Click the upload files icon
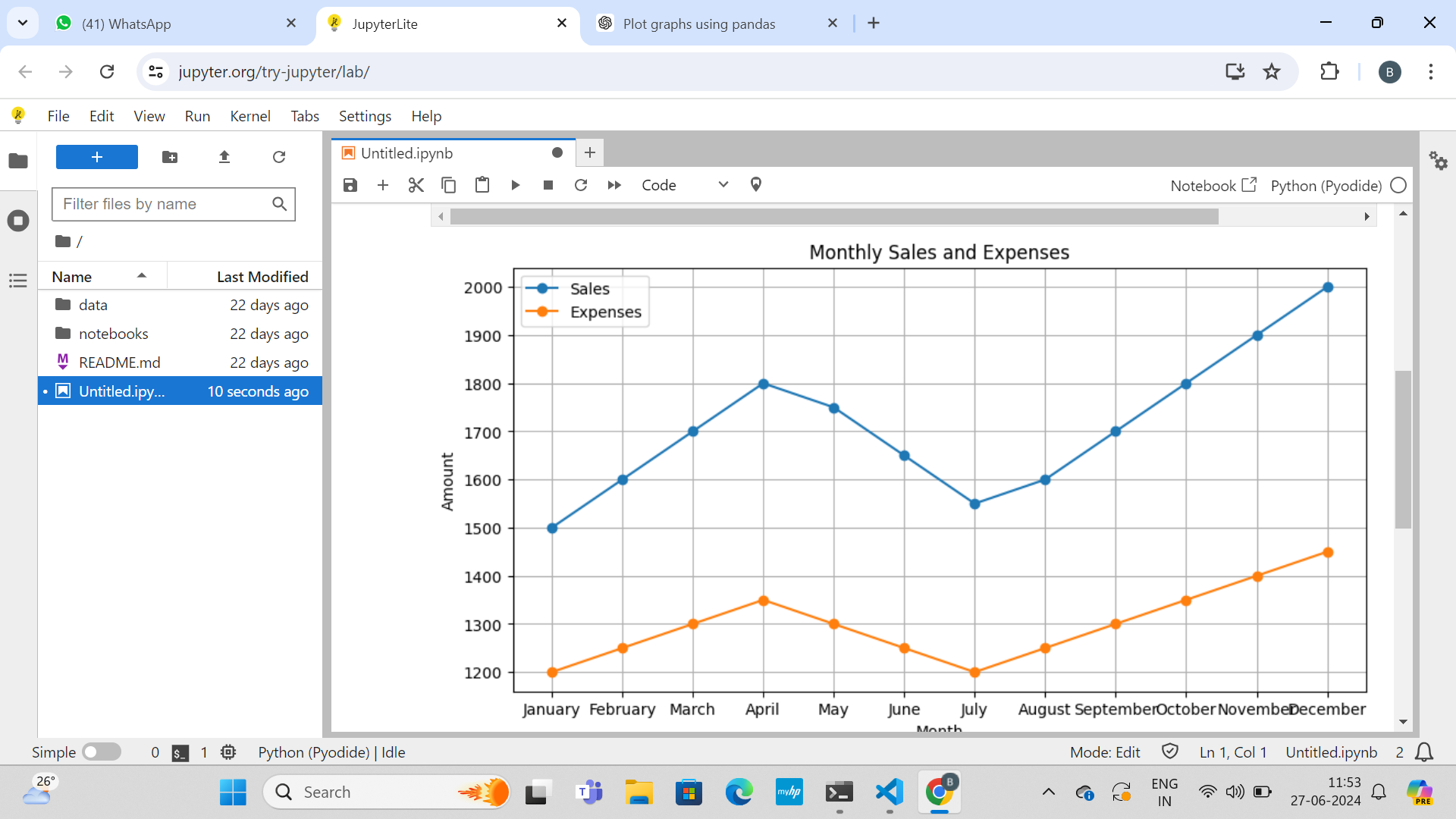The image size is (1456, 819). 224,157
